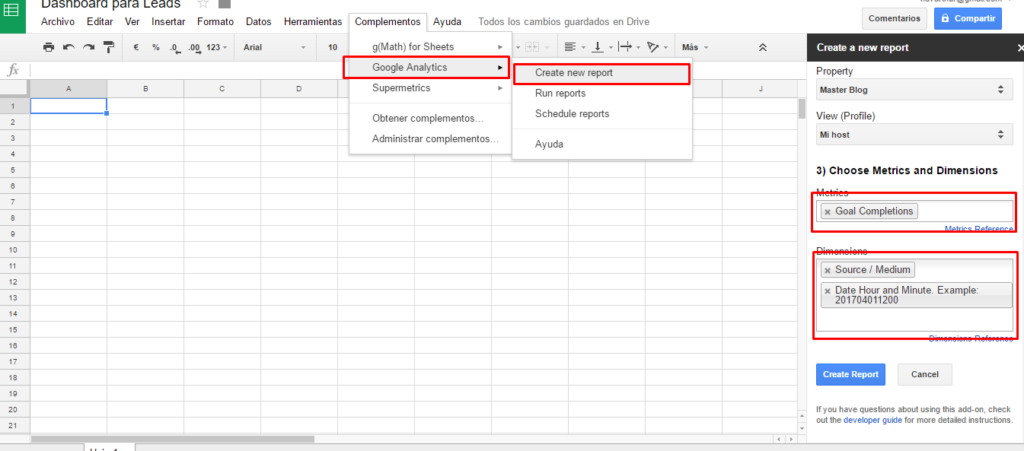The width and height of the screenshot is (1024, 451).
Task: Open the Insertar menu
Action: point(168,22)
